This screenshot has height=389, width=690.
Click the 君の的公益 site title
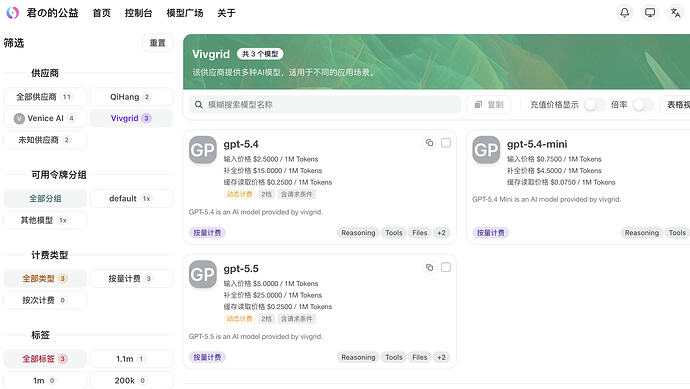(x=52, y=13)
